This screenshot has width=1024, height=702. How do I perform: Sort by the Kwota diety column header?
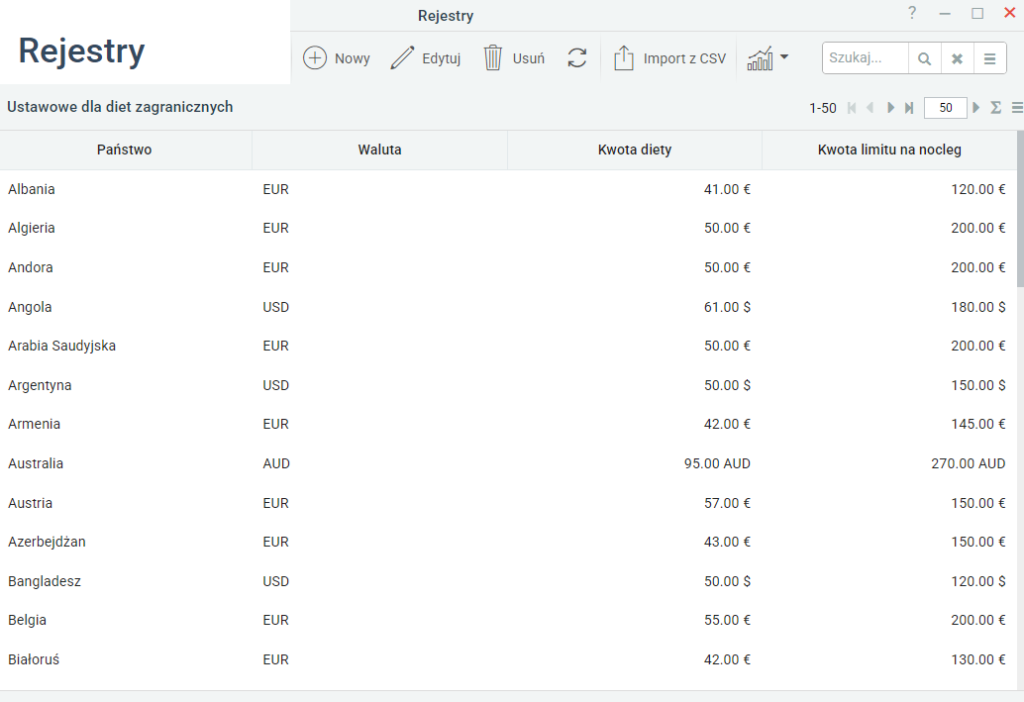[x=634, y=150]
